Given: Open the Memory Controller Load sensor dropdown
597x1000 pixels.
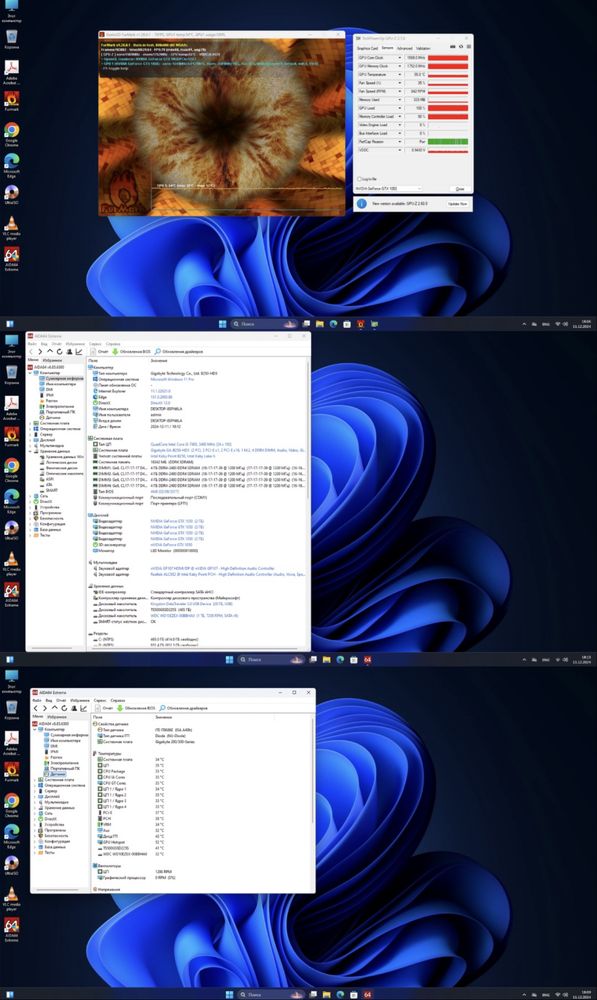Looking at the screenshot, I should tap(400, 116).
